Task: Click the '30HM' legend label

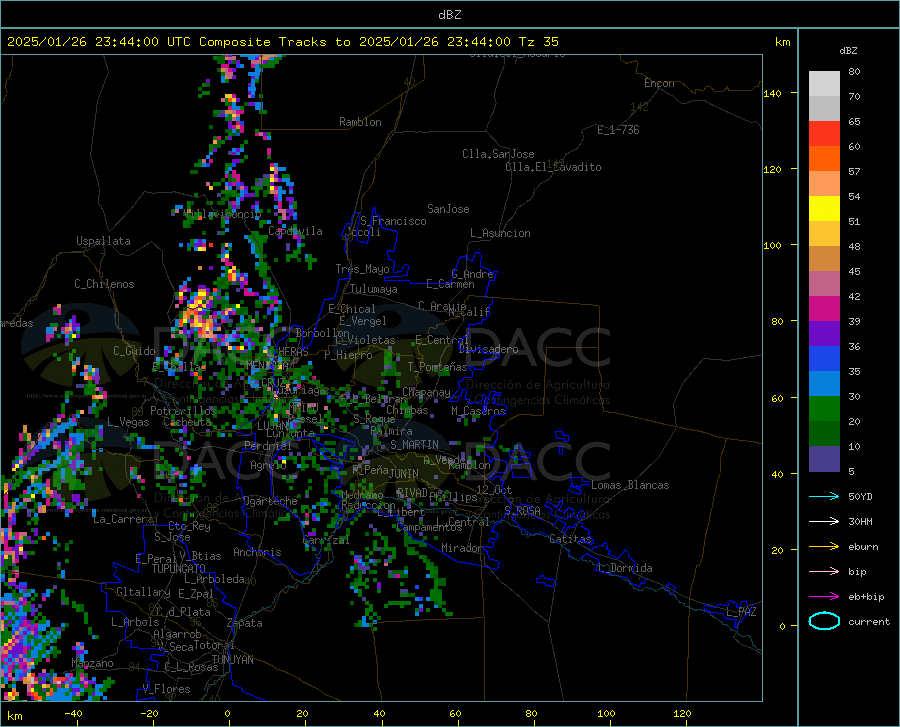Action: tap(860, 522)
